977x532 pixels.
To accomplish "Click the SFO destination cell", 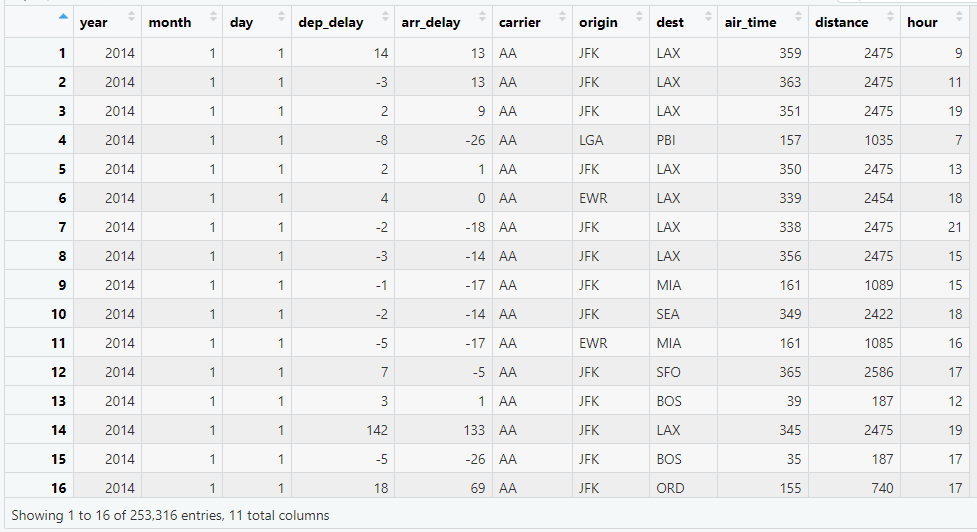I will click(x=667, y=372).
